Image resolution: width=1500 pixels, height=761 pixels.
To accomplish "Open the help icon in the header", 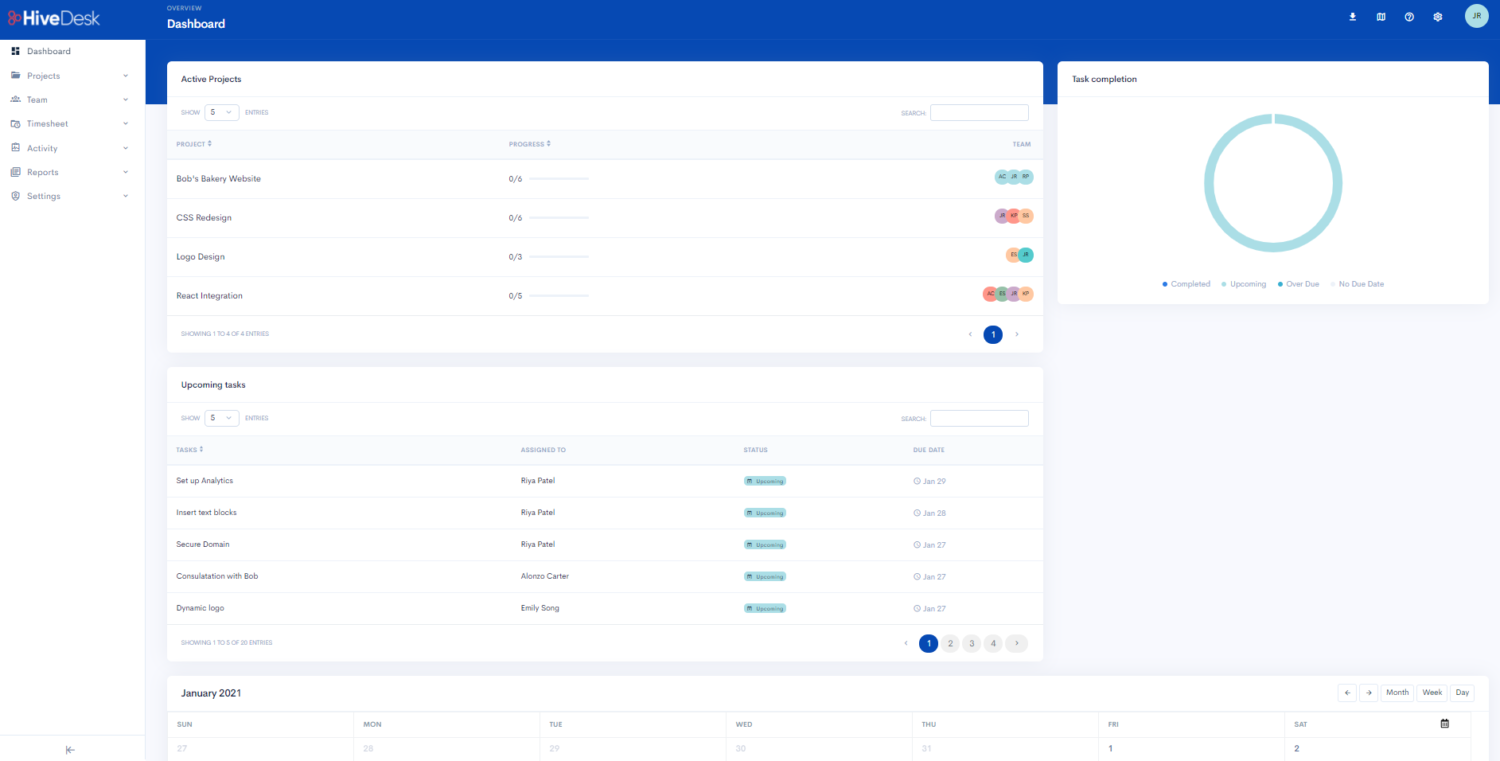I will click(x=1409, y=16).
